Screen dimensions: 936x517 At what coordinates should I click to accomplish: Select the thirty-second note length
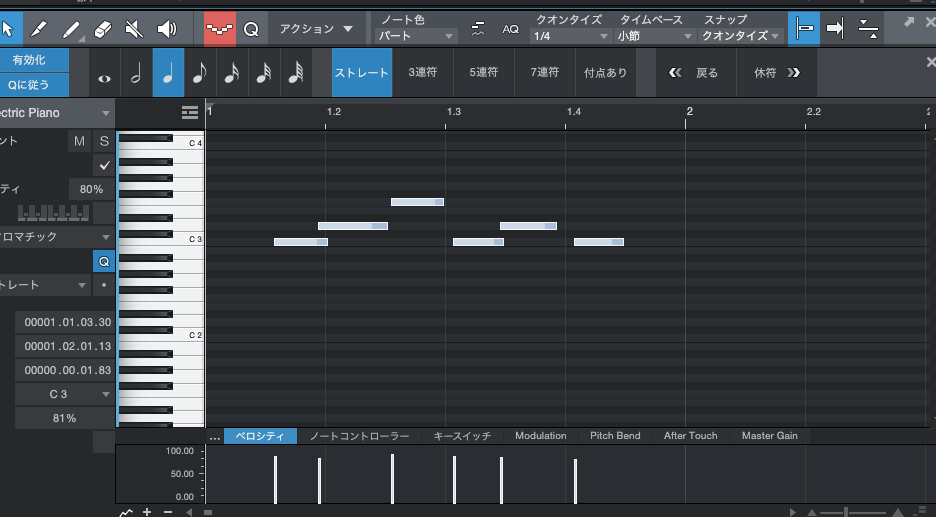tap(264, 73)
